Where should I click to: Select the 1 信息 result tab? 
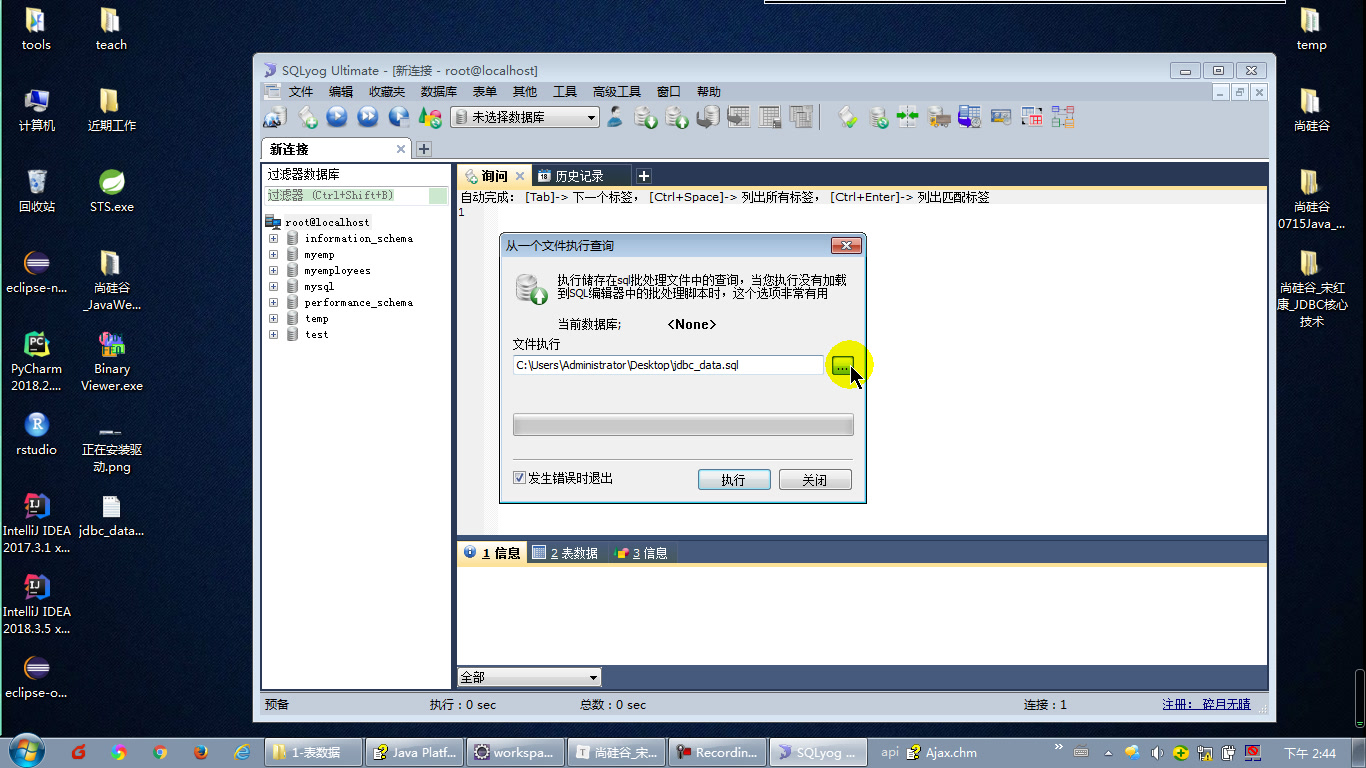coord(492,553)
